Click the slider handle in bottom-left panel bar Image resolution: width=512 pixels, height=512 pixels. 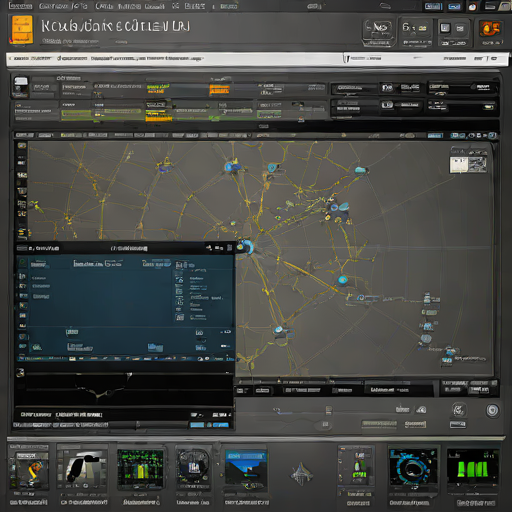(x=137, y=425)
